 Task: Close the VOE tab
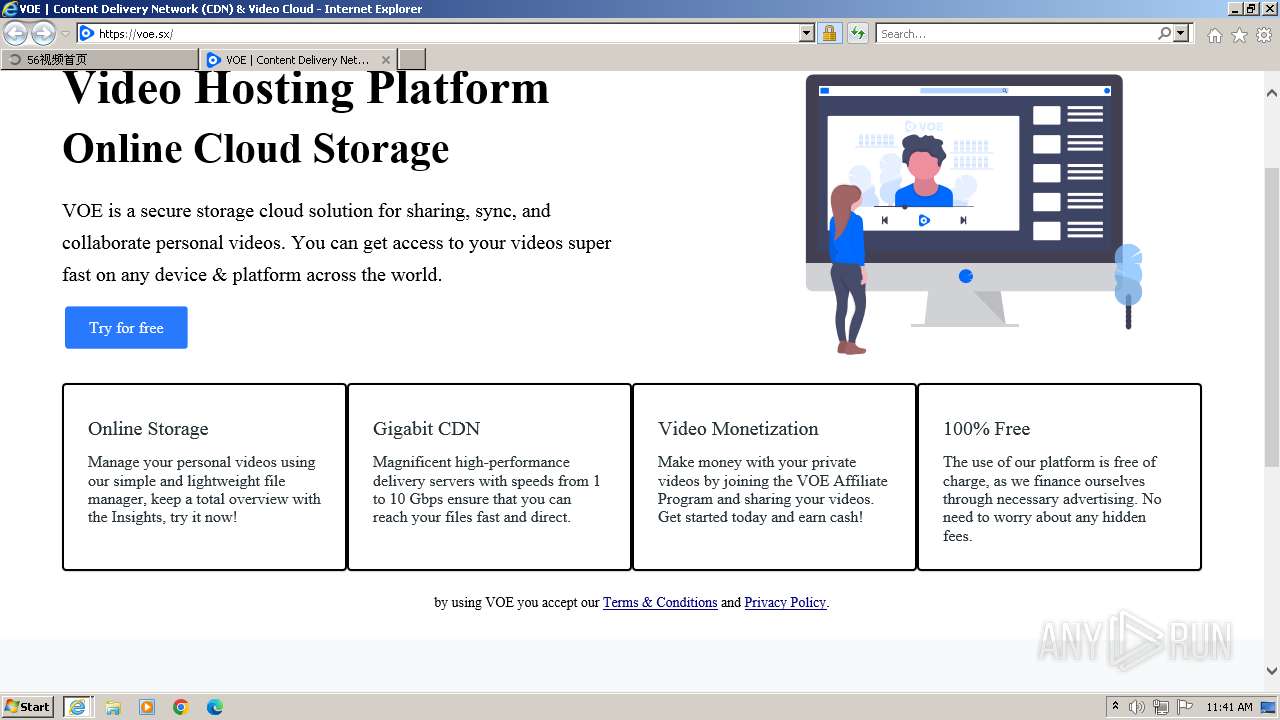tap(386, 60)
